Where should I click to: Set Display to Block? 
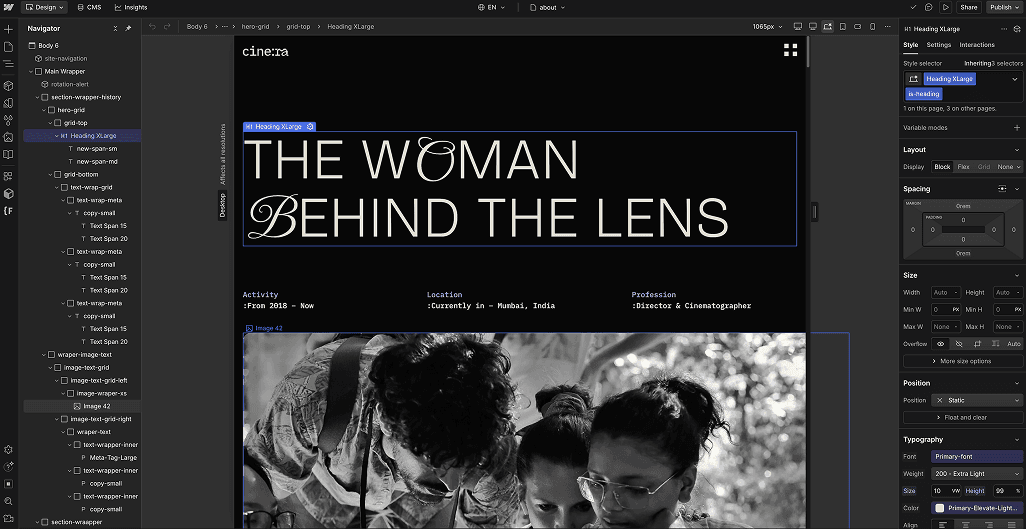coord(942,167)
